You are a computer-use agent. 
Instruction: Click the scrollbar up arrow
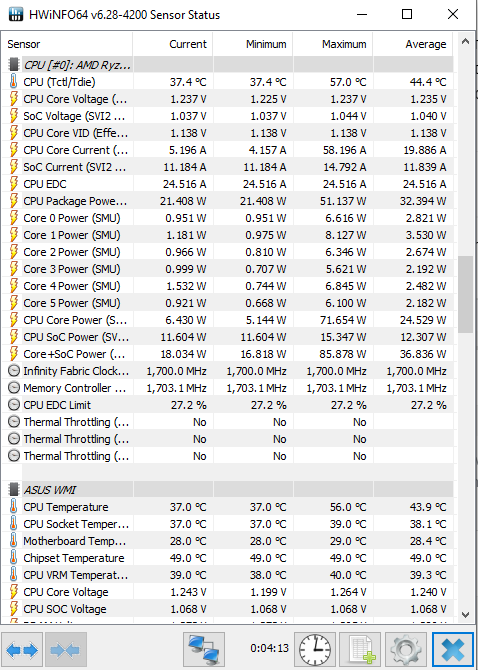pos(466,41)
